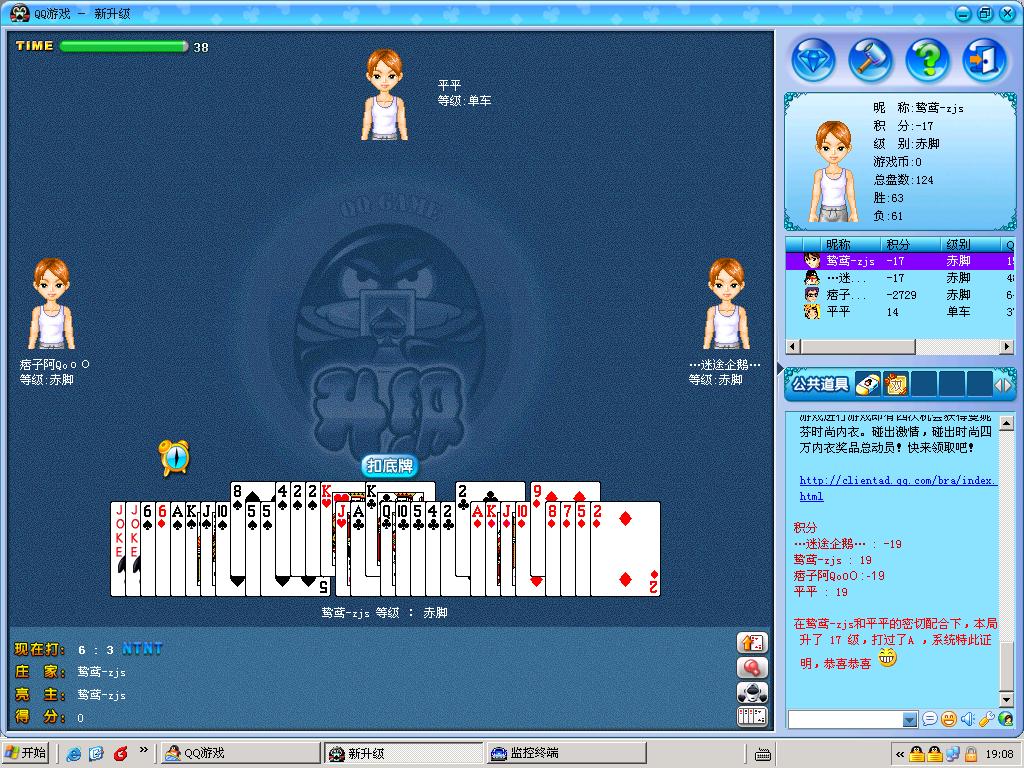Image resolution: width=1024 pixels, height=768 pixels.
Task: Expand hidden quick launch icons chevron
Action: pos(144,752)
